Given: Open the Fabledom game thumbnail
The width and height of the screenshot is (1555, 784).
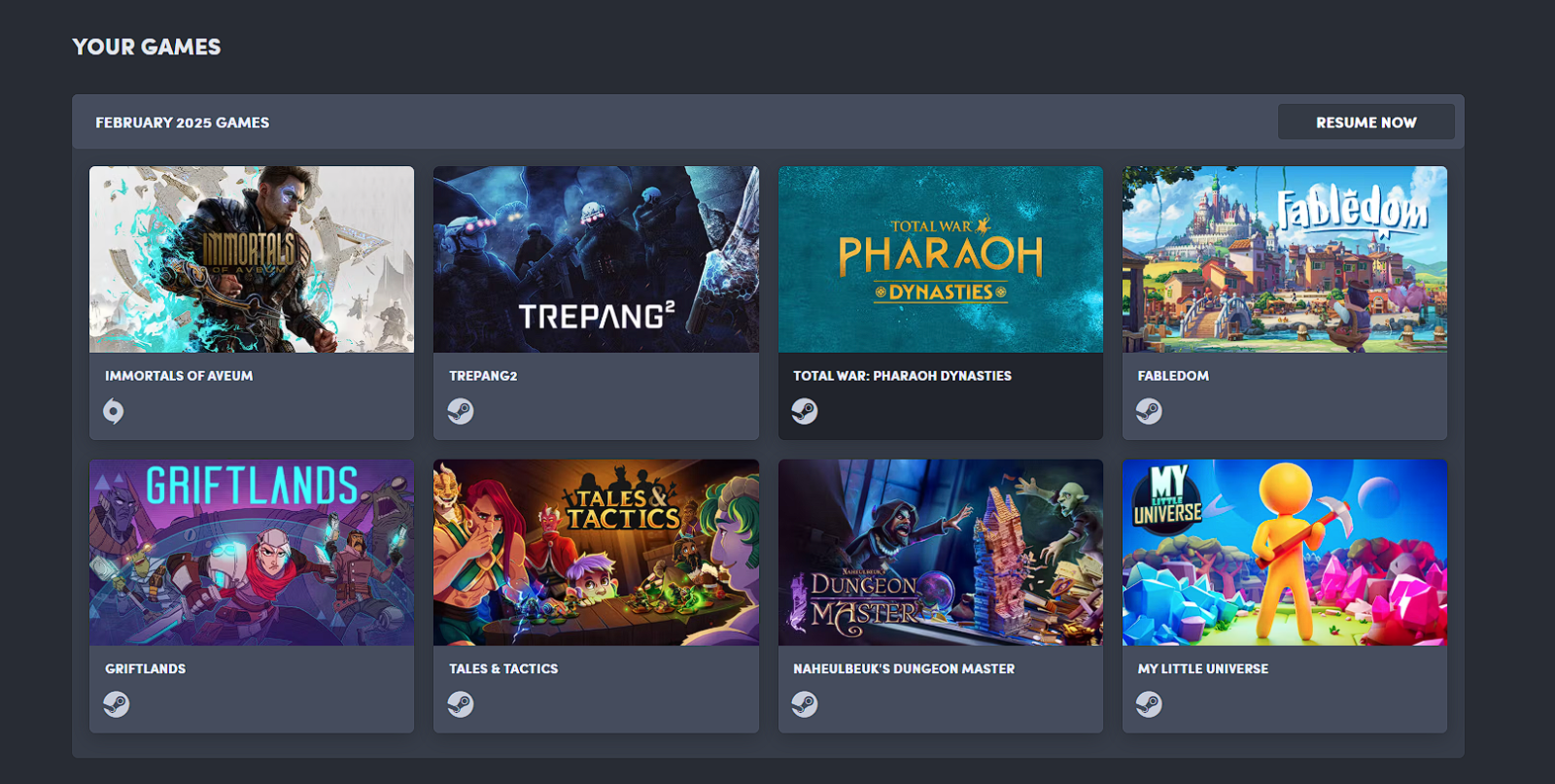Looking at the screenshot, I should 1285,259.
